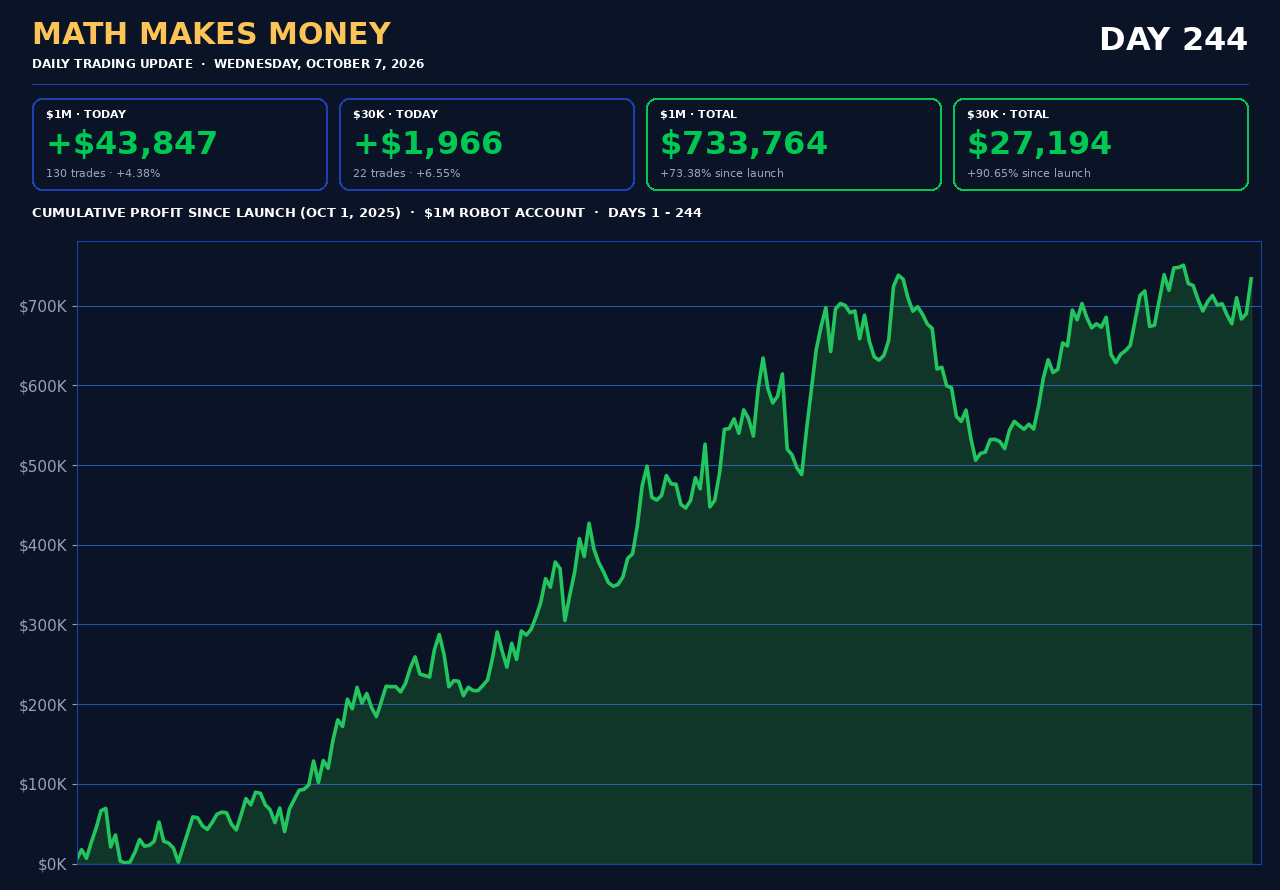Click the "DAY 244" counter

1173,40
